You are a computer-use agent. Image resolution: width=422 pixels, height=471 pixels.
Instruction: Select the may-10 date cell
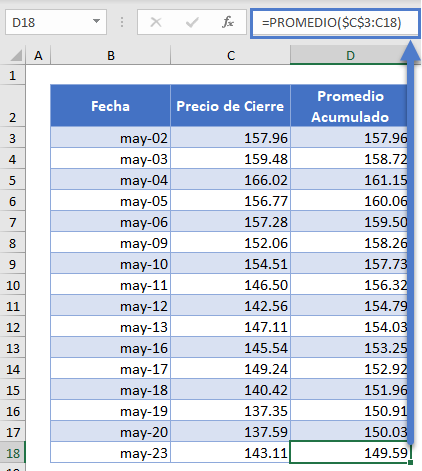click(110, 264)
